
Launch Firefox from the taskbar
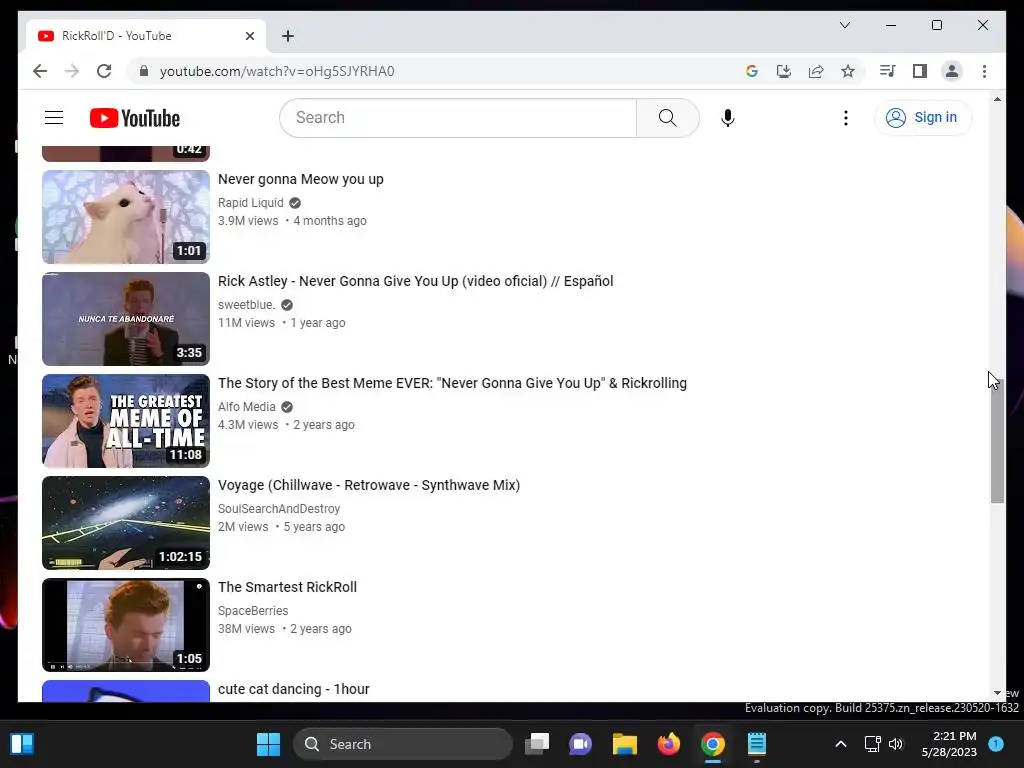pyautogui.click(x=668, y=744)
